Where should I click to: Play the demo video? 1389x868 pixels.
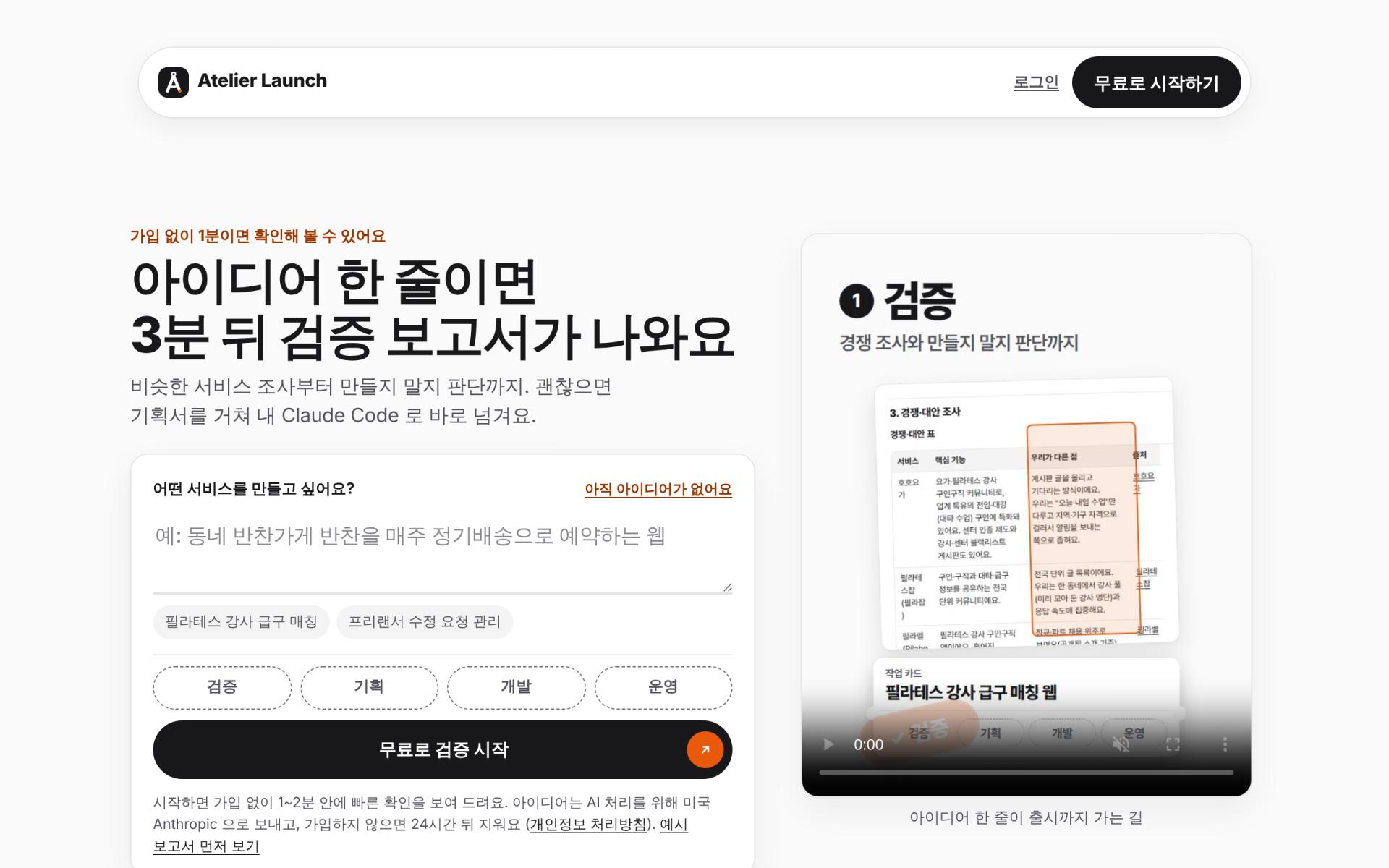point(828,744)
